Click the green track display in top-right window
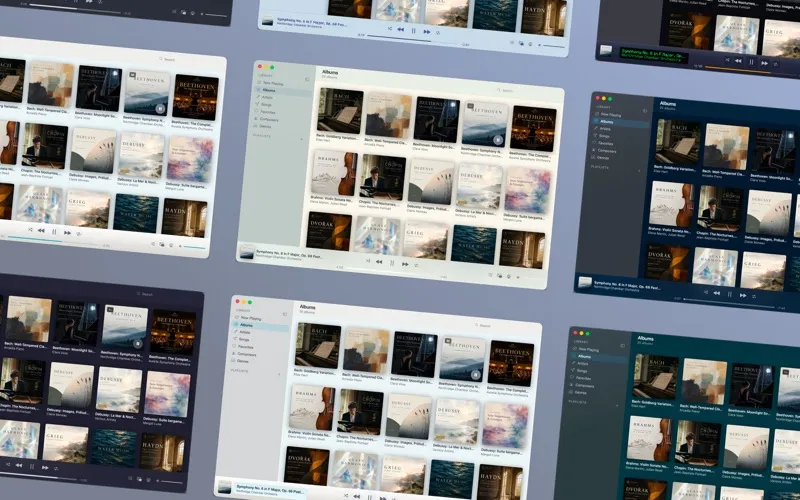This screenshot has height=500, width=800. pos(654,56)
